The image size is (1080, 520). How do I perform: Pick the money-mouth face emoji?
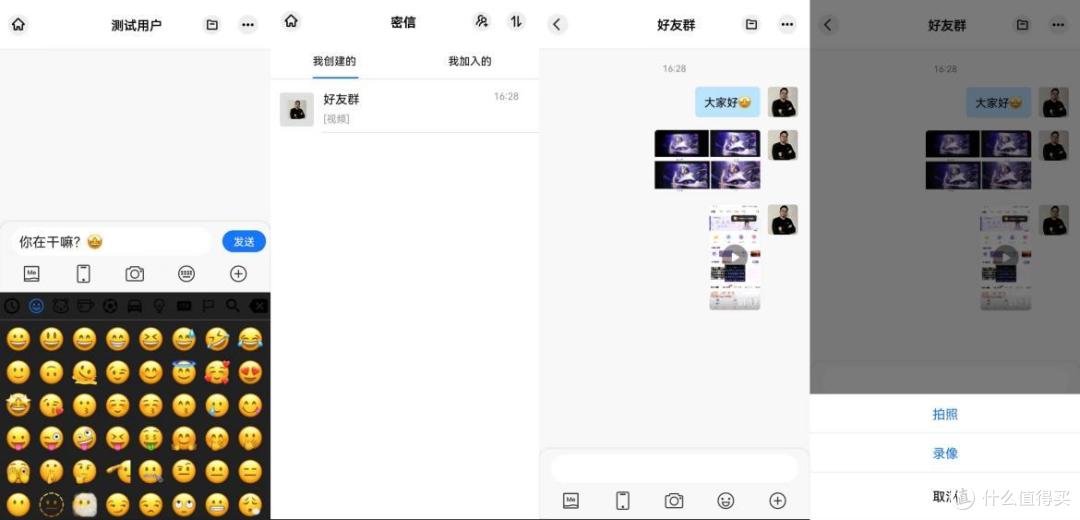pos(151,438)
